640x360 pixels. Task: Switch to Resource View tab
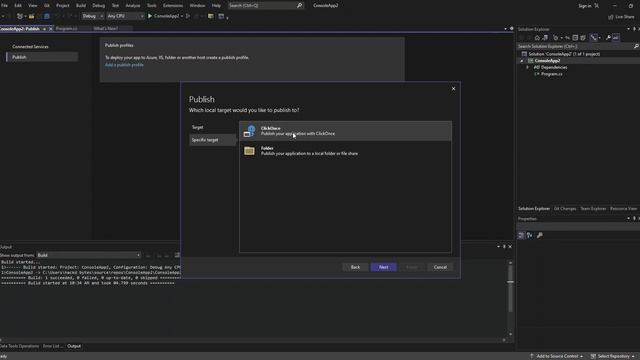click(623, 209)
